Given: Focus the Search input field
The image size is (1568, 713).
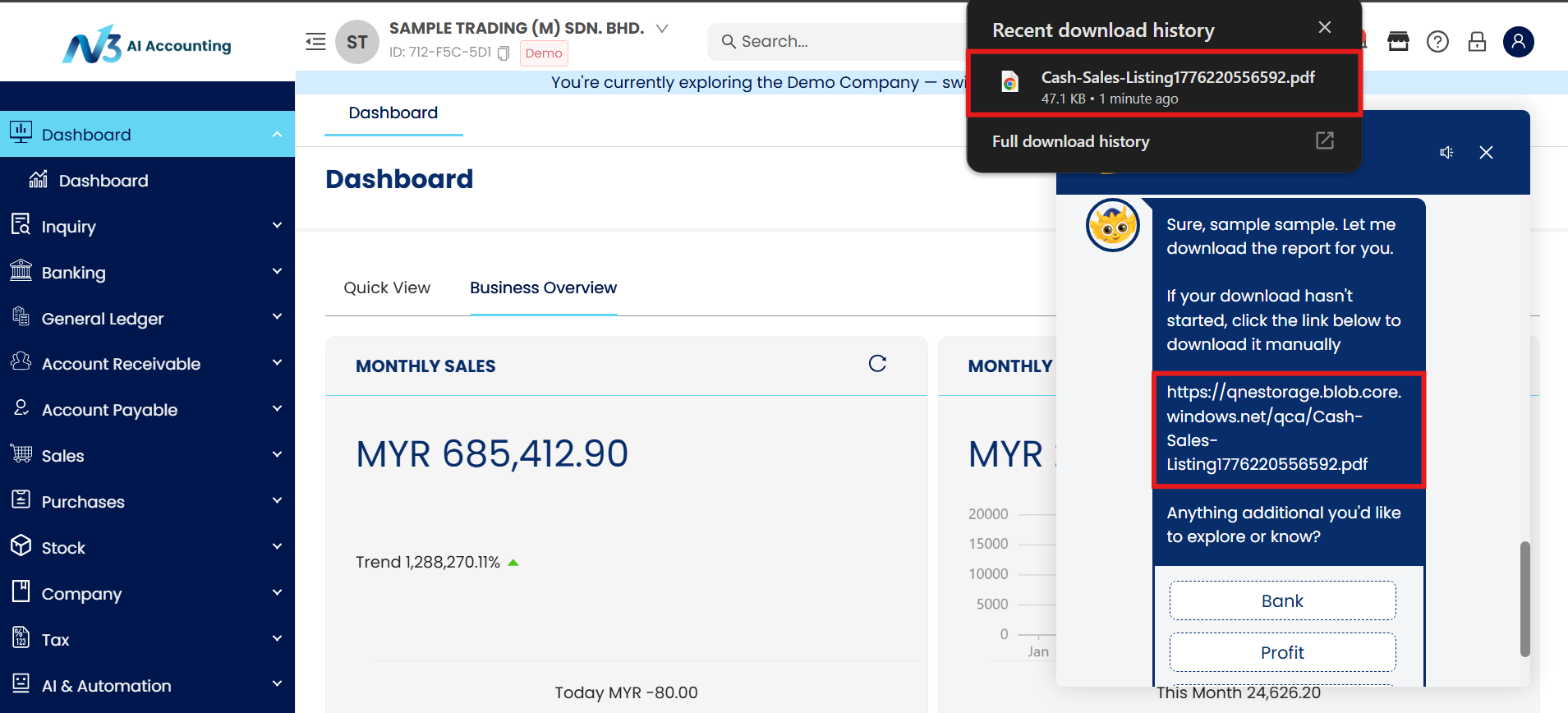Looking at the screenshot, I should click(836, 42).
